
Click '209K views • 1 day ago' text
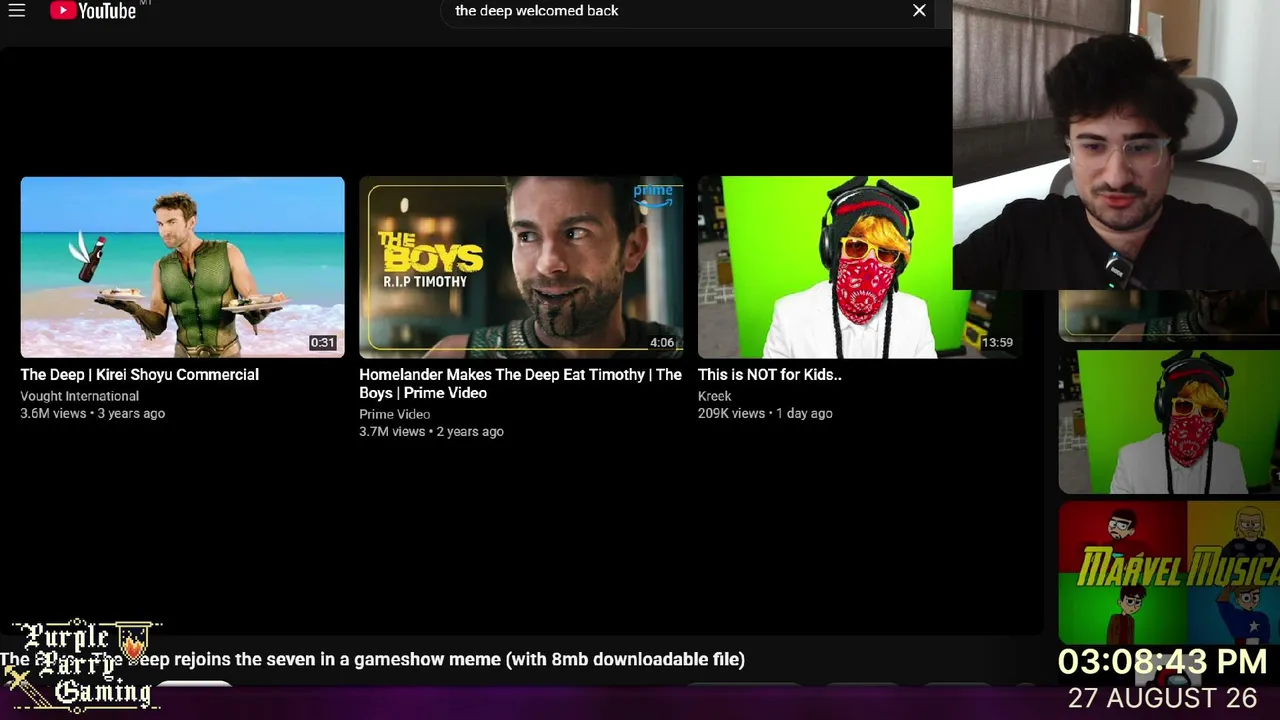765,413
